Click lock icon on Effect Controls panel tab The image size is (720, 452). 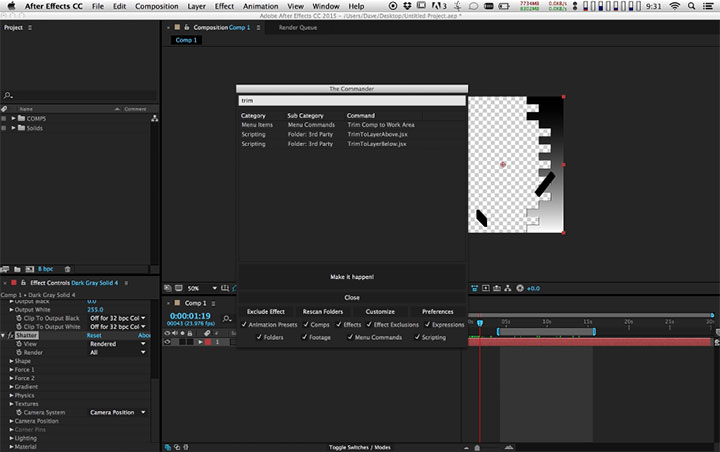(23, 283)
